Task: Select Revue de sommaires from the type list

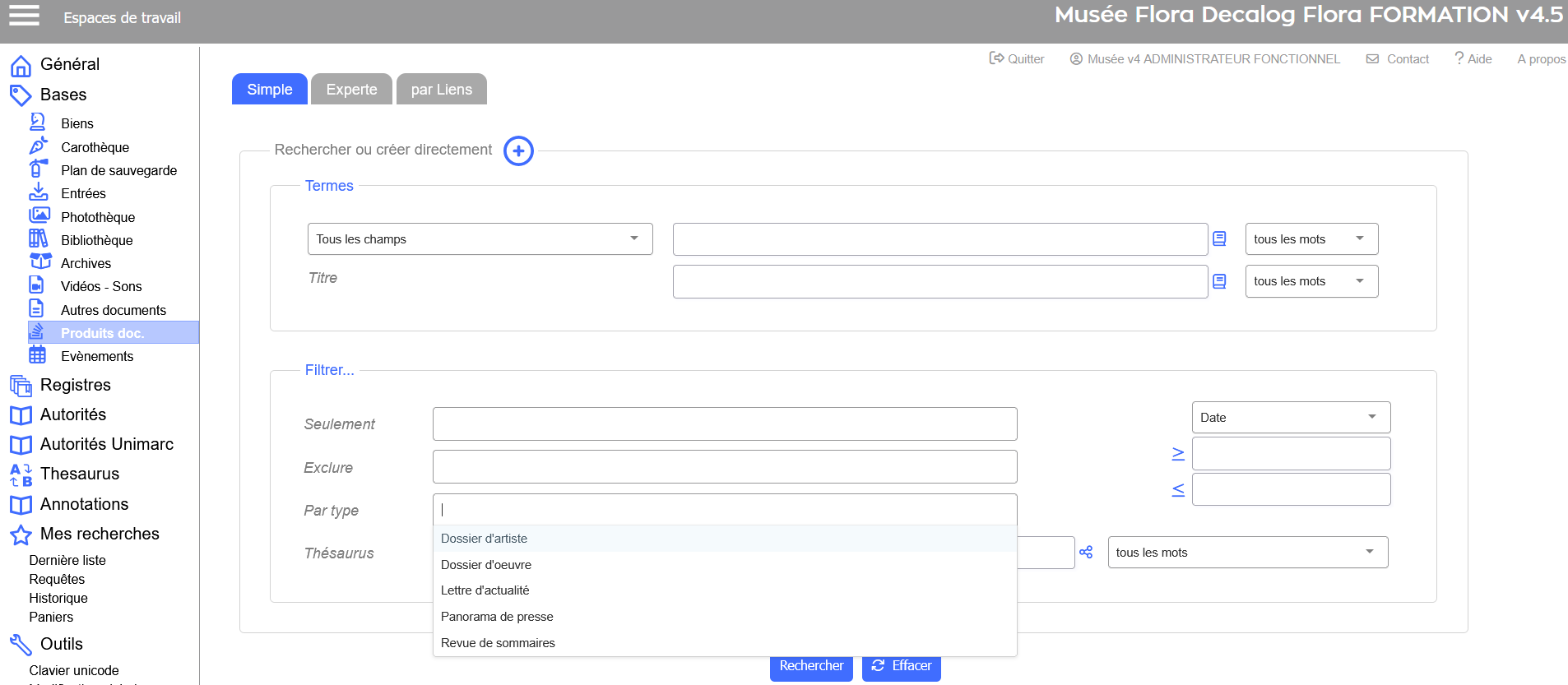Action: pos(725,643)
